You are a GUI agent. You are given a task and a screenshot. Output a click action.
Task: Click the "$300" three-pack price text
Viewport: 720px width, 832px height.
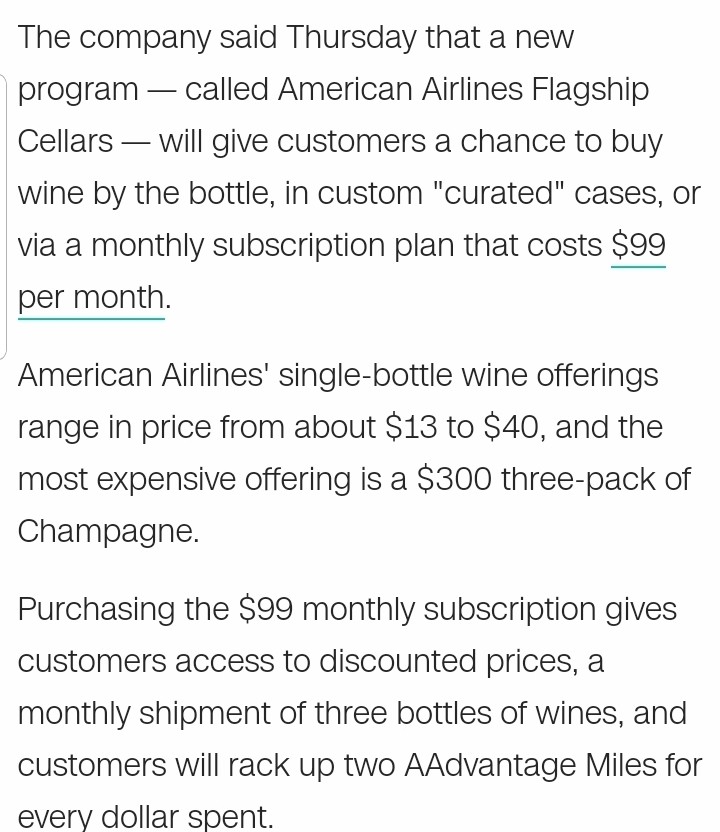(453, 479)
